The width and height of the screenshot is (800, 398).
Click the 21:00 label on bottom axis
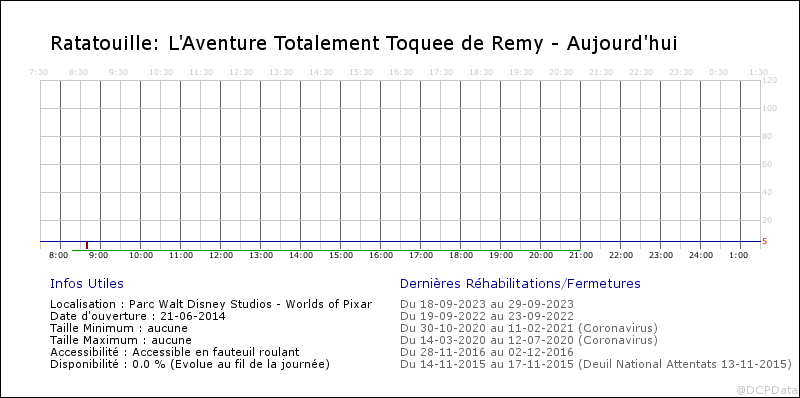(581, 255)
